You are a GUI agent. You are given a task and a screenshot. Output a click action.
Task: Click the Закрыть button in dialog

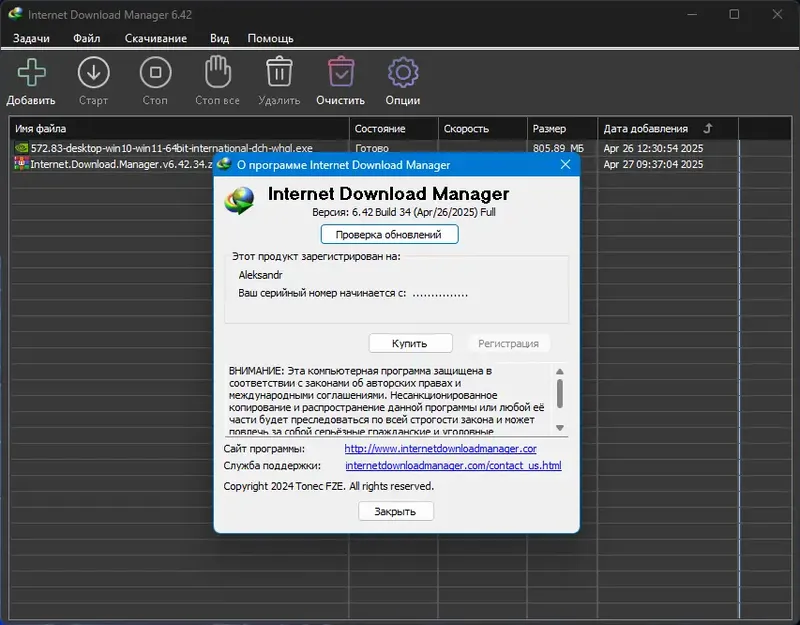click(396, 511)
